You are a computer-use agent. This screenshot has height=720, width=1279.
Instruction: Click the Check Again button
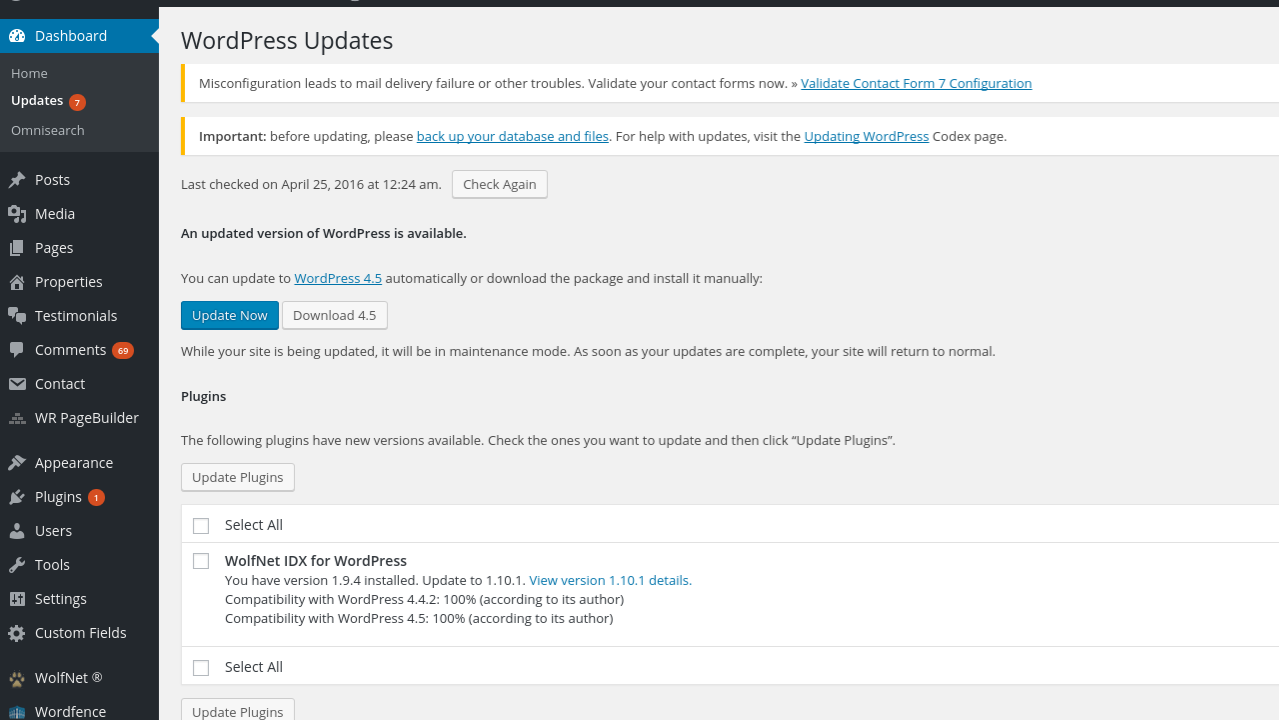click(500, 184)
